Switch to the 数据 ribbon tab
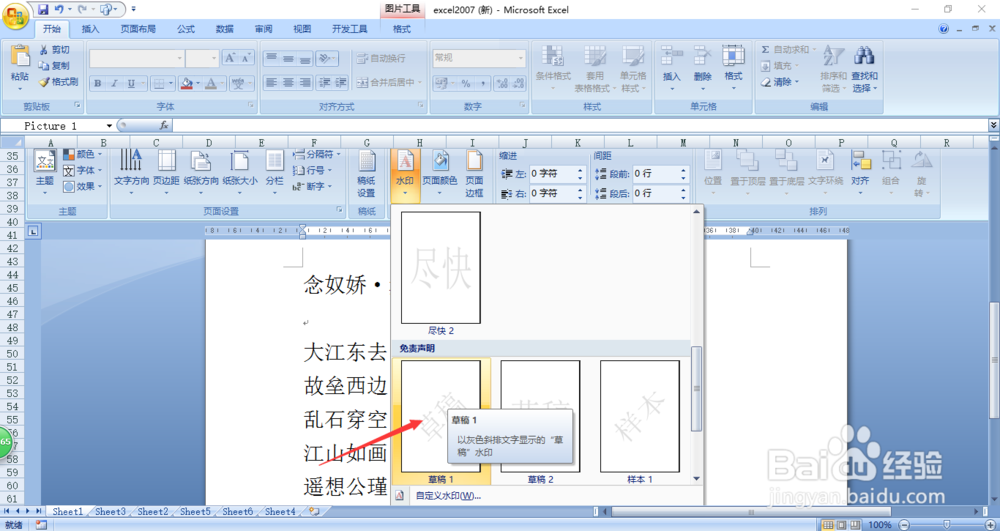This screenshot has width=1000, height=531. (x=224, y=29)
